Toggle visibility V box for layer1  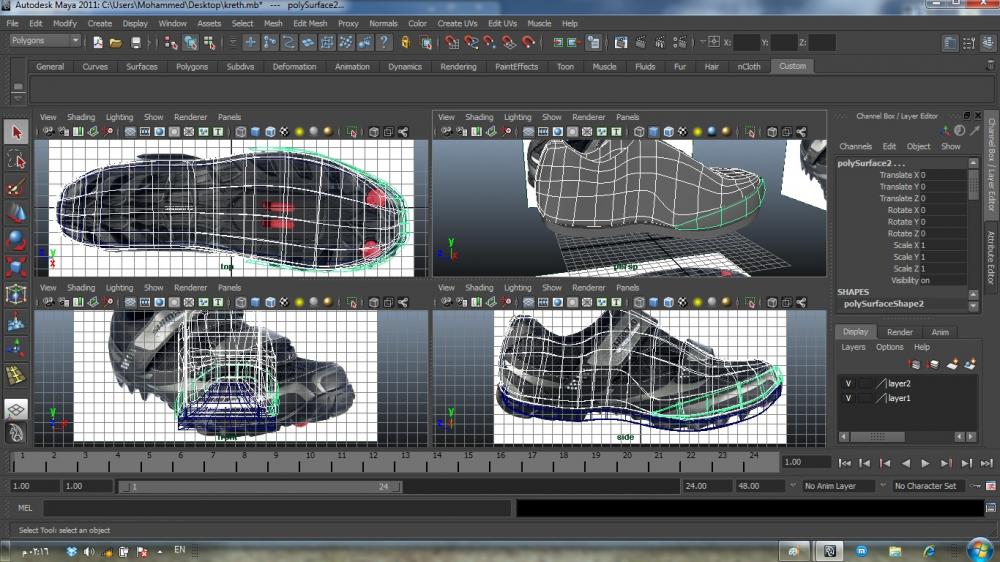(848, 398)
